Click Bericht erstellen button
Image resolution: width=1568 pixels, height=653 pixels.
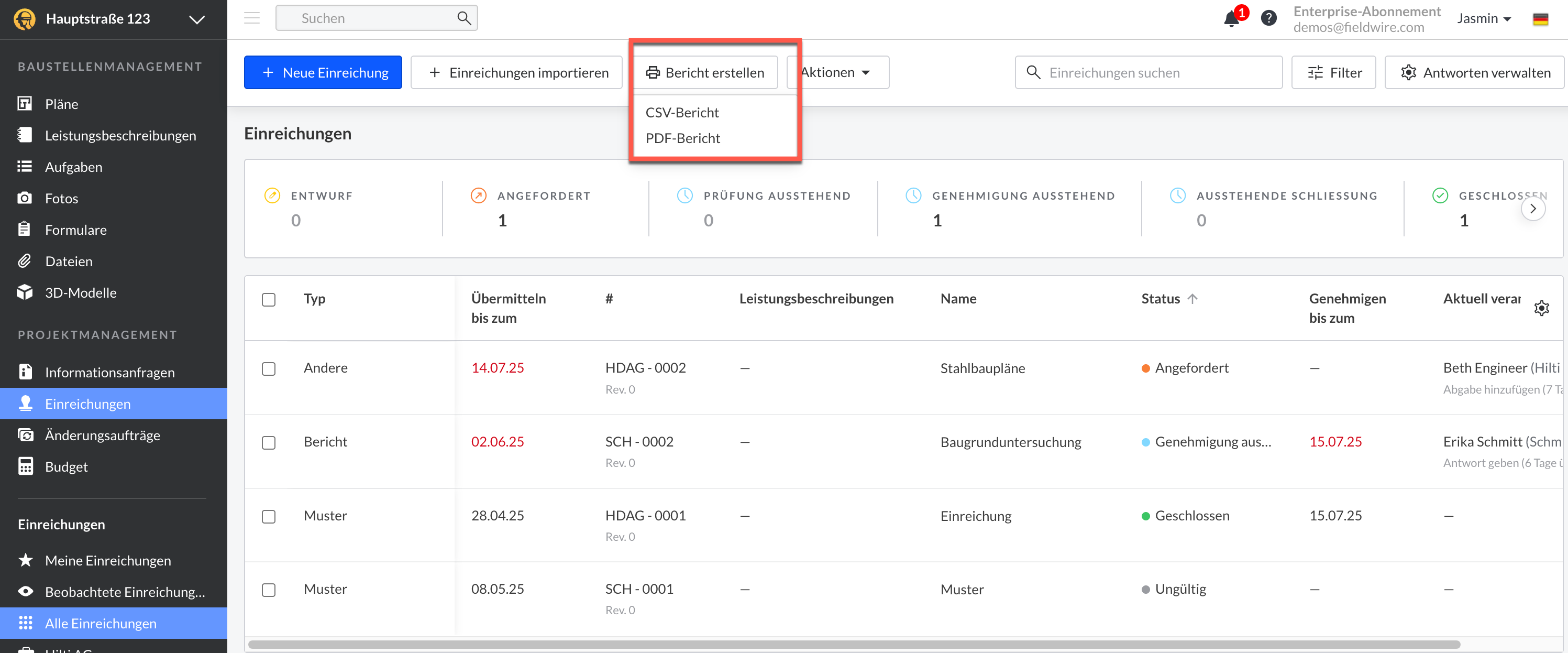705,72
